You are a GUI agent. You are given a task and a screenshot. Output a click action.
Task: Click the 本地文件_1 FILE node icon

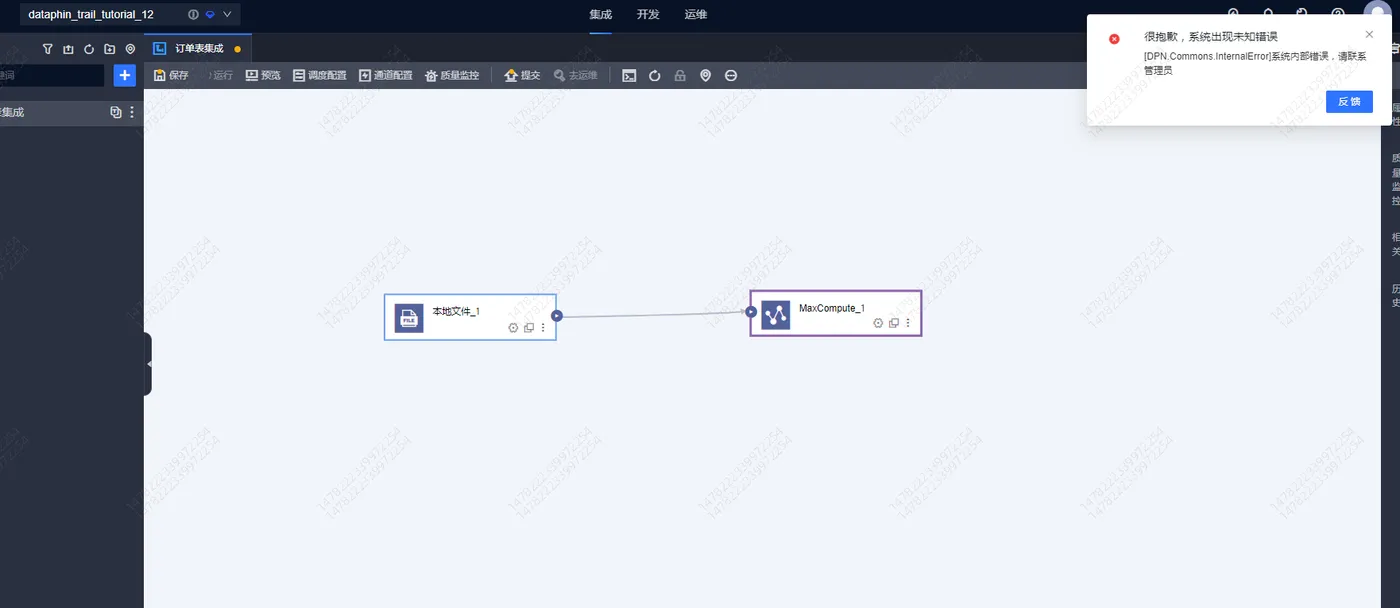[x=408, y=318]
